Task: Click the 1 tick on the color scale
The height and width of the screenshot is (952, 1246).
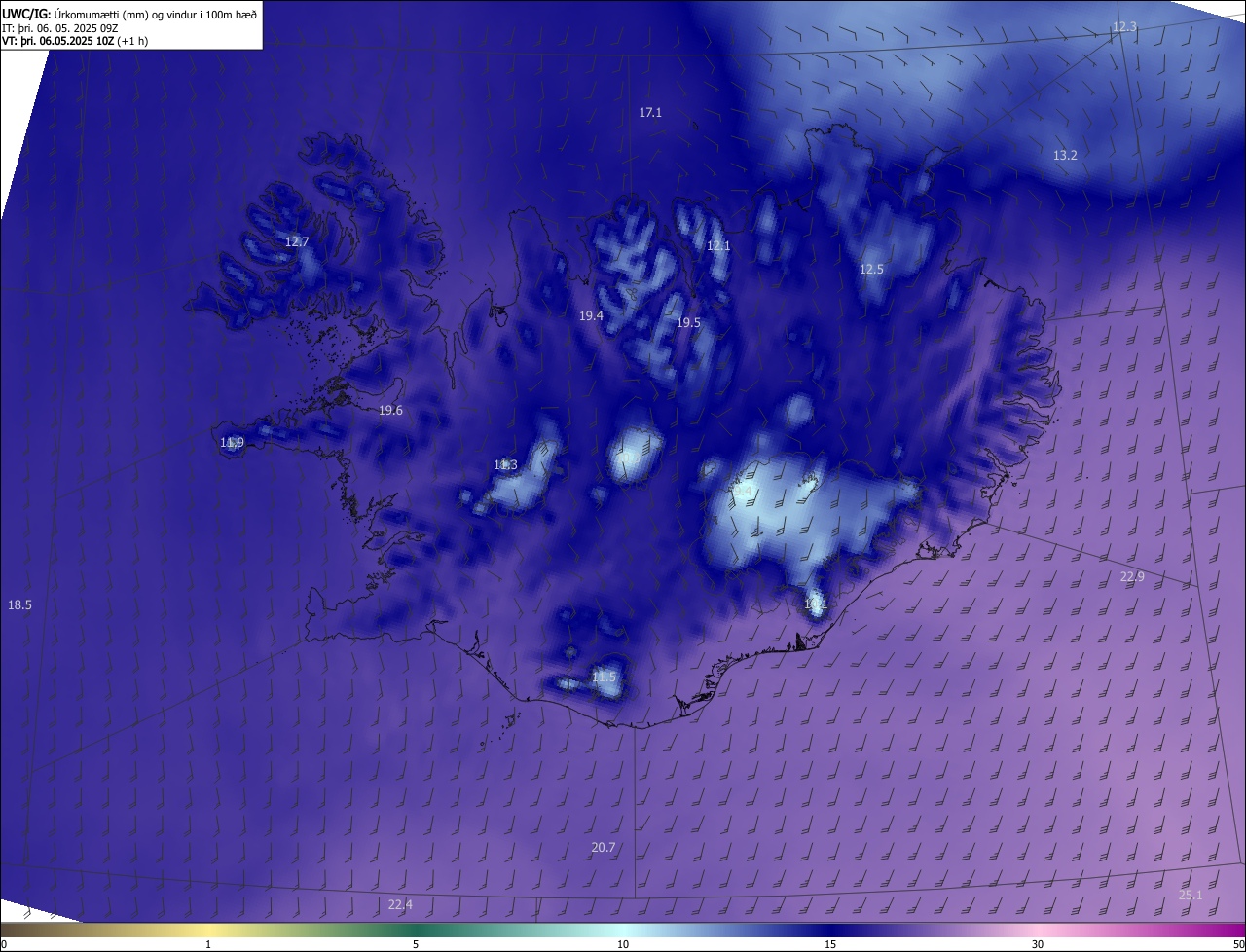Action: (208, 945)
